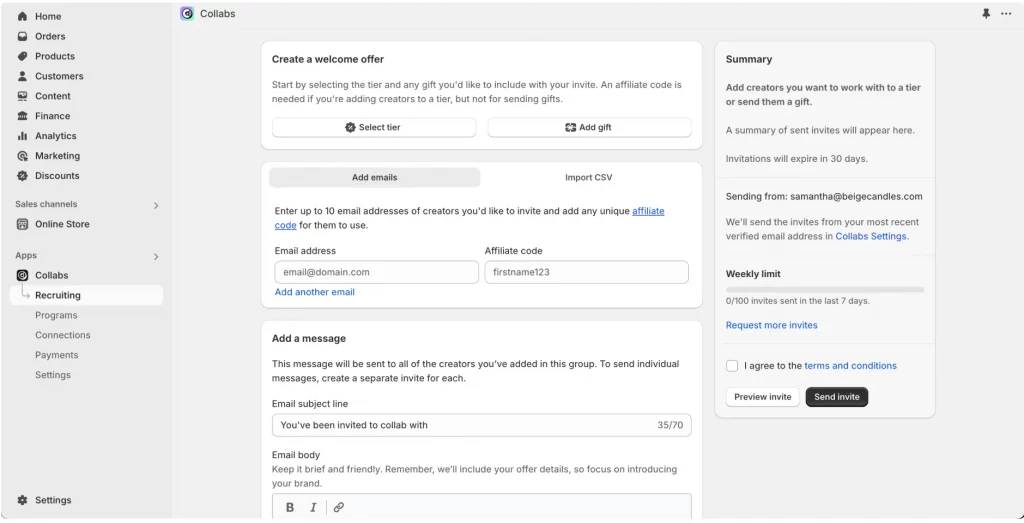Click the Sales channels heading text
The width and height of the screenshot is (1024, 523).
[x=46, y=204]
